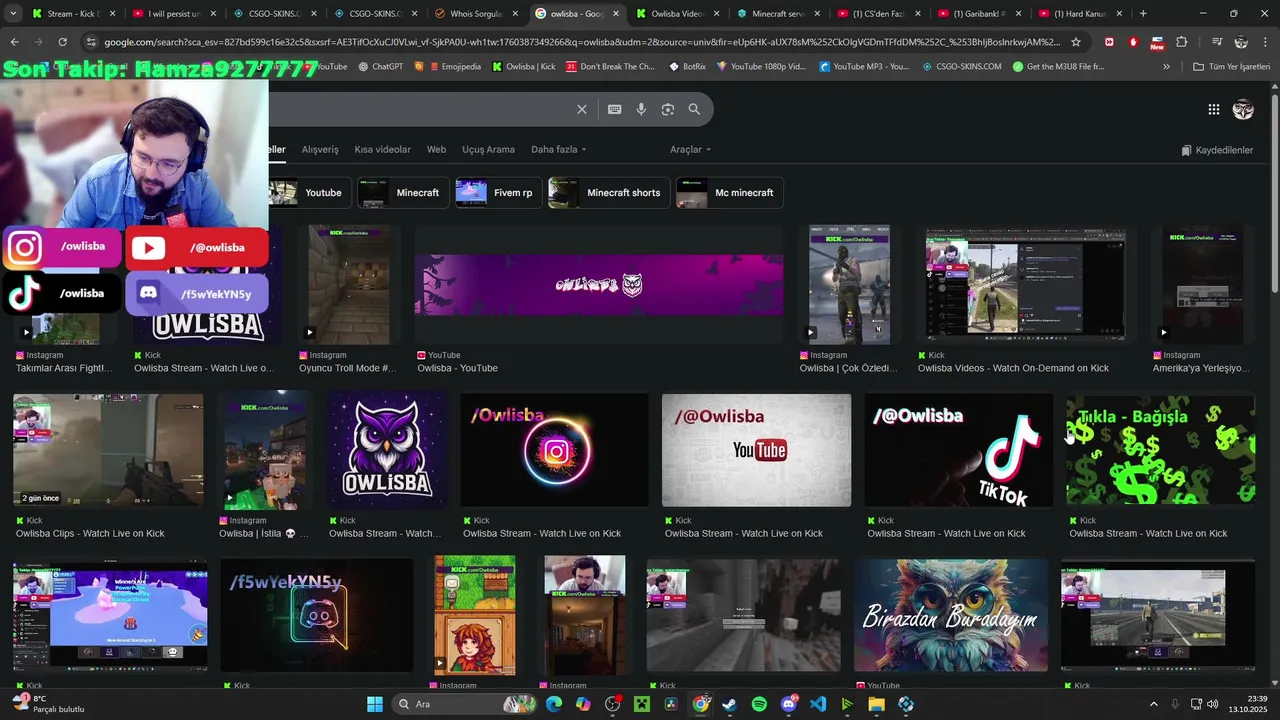Clear the Google search box text
This screenshot has height=720, width=1280.
point(582,109)
